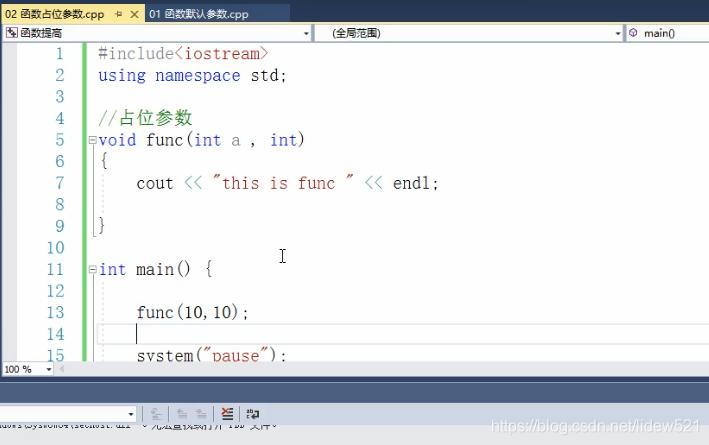The width and height of the screenshot is (709, 445).
Task: Go to previous message in output toolbar
Action: coord(182,414)
